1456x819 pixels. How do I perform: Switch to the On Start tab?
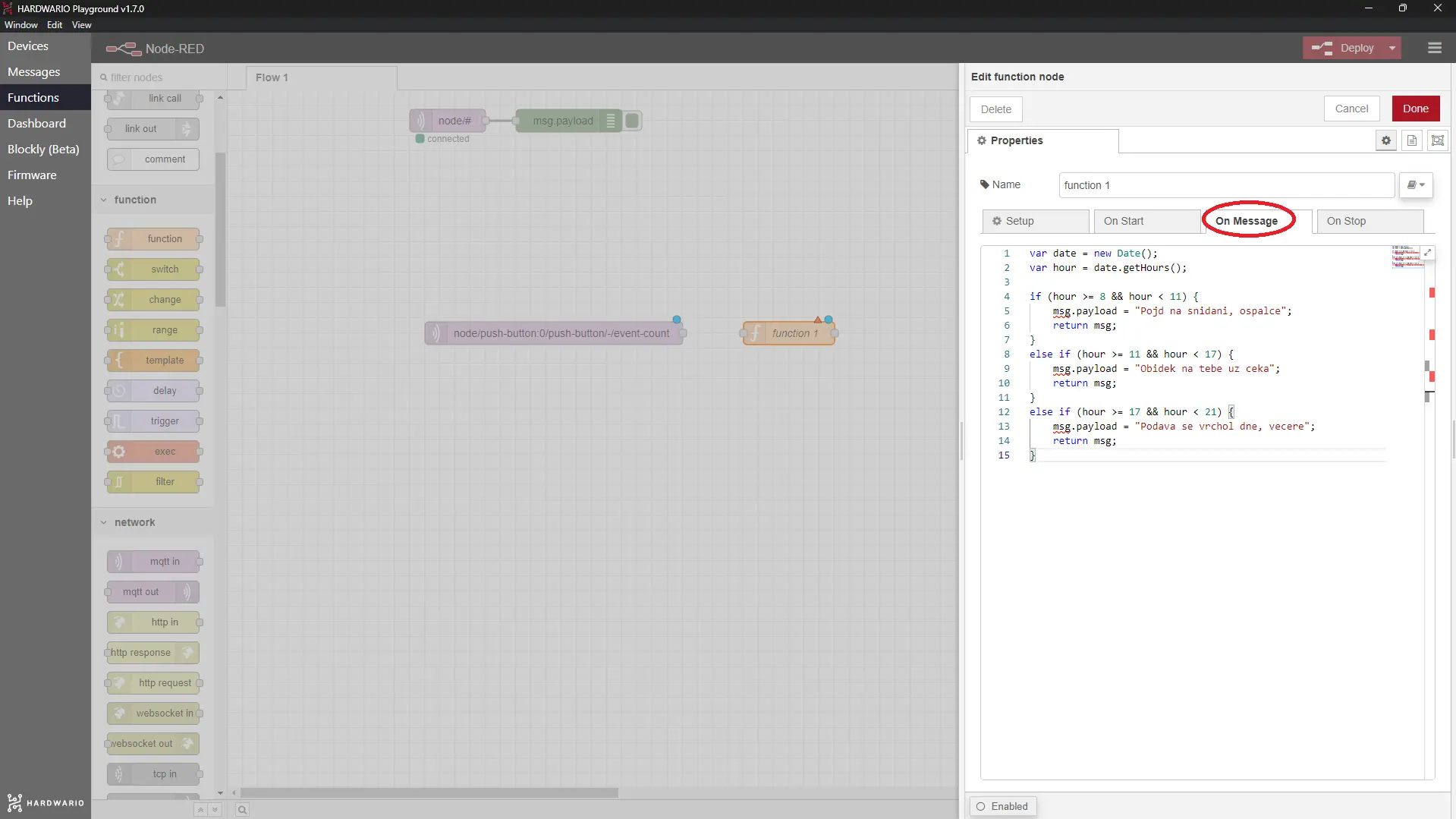click(x=1147, y=221)
